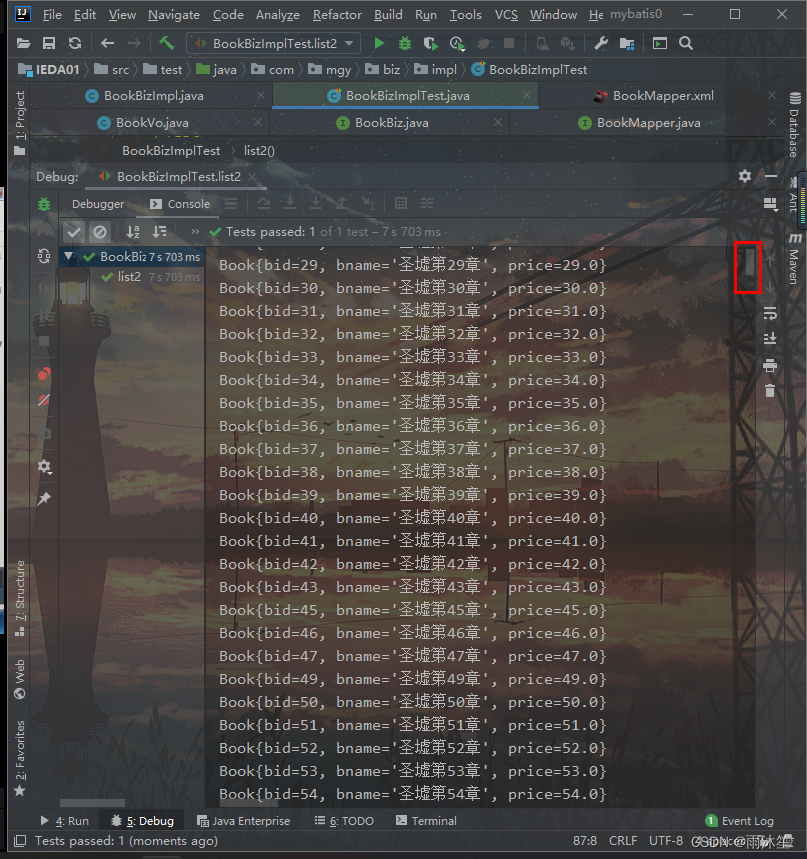This screenshot has width=807, height=859.
Task: Open the Database tool window
Action: [x=794, y=125]
